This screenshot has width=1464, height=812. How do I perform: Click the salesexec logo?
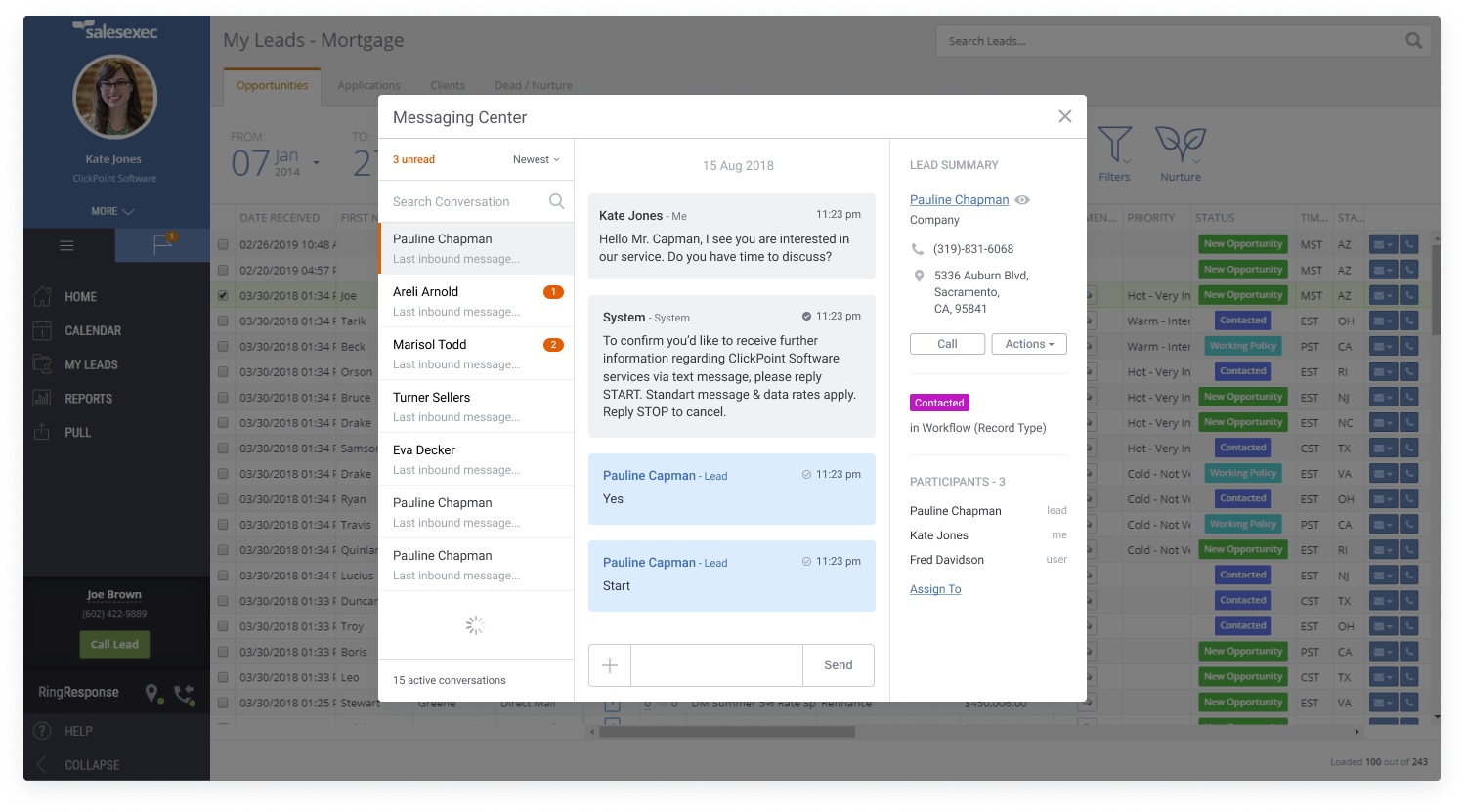115,30
